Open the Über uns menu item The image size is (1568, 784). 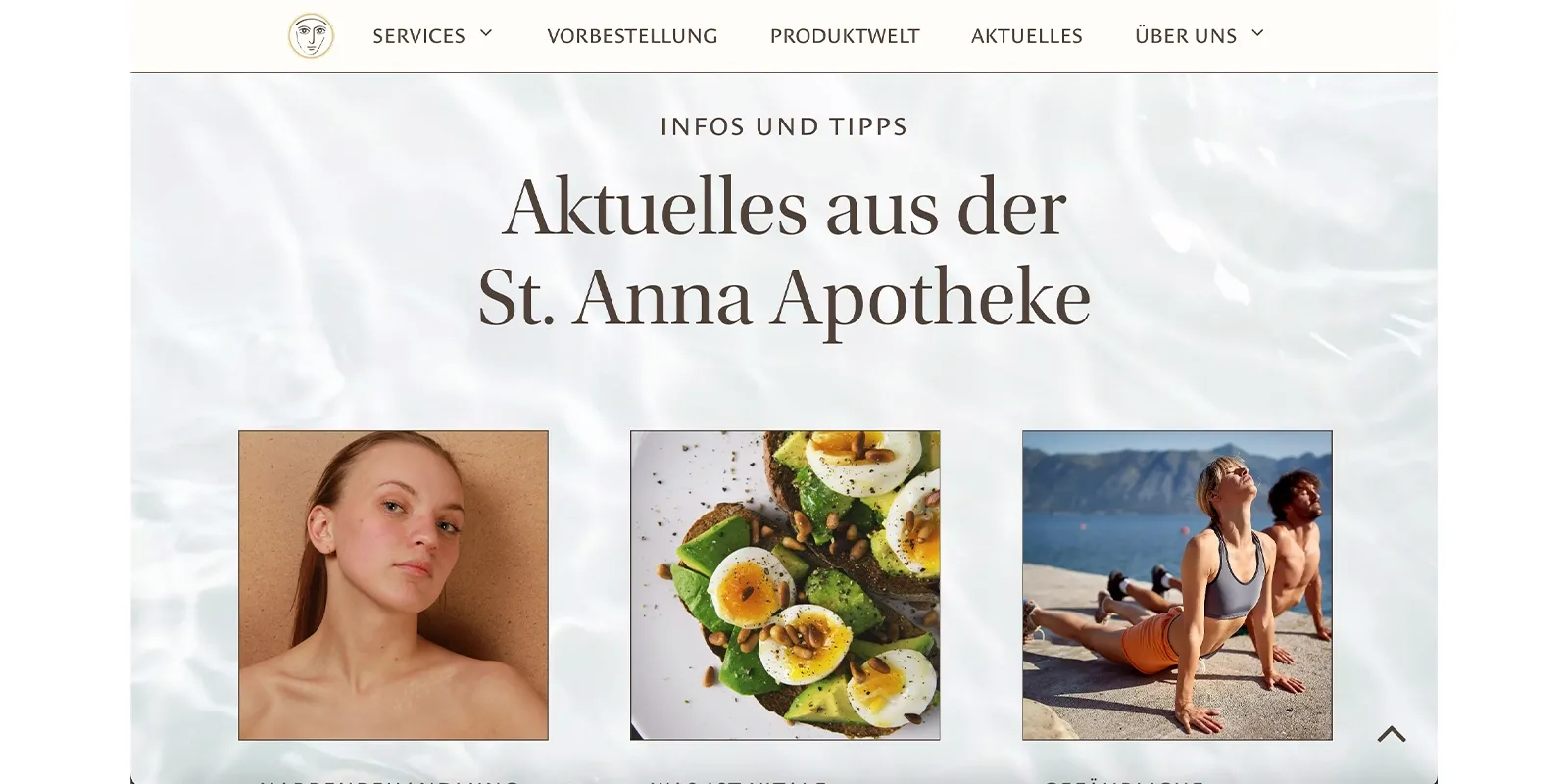1186,36
